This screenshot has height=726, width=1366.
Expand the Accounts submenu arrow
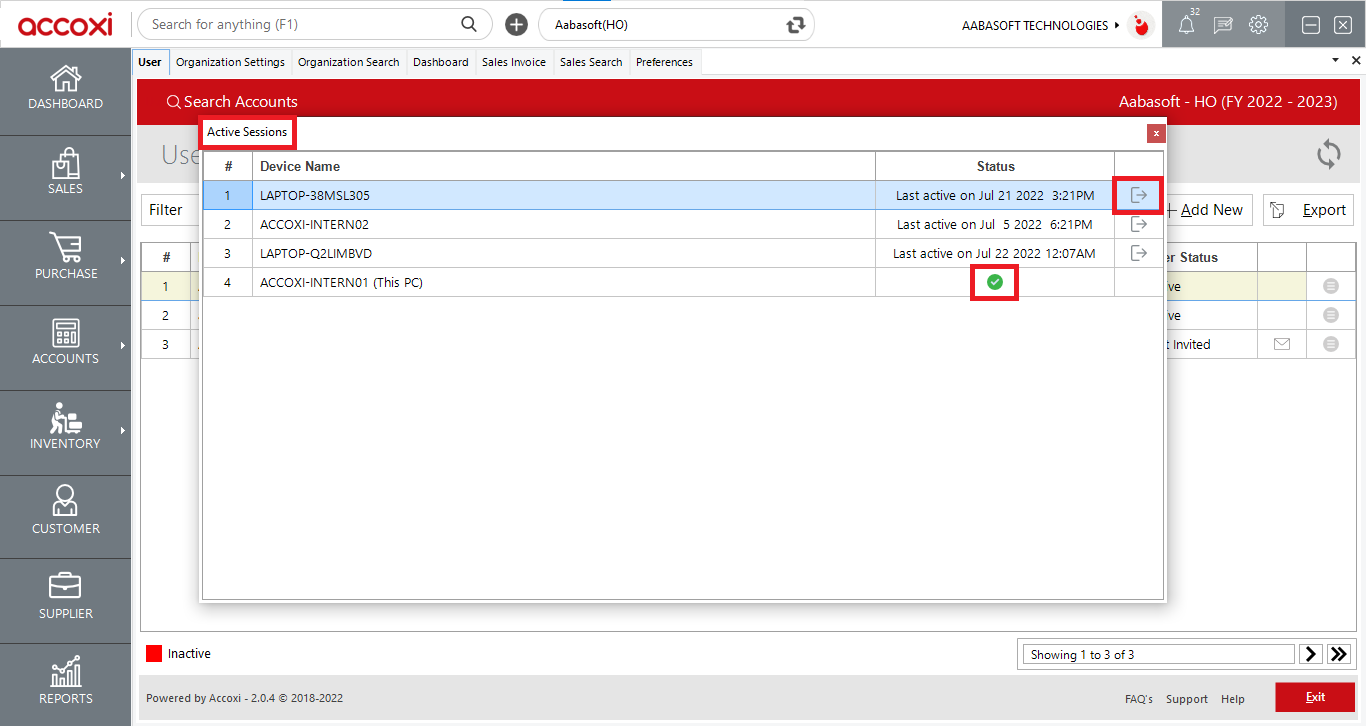[x=123, y=346]
